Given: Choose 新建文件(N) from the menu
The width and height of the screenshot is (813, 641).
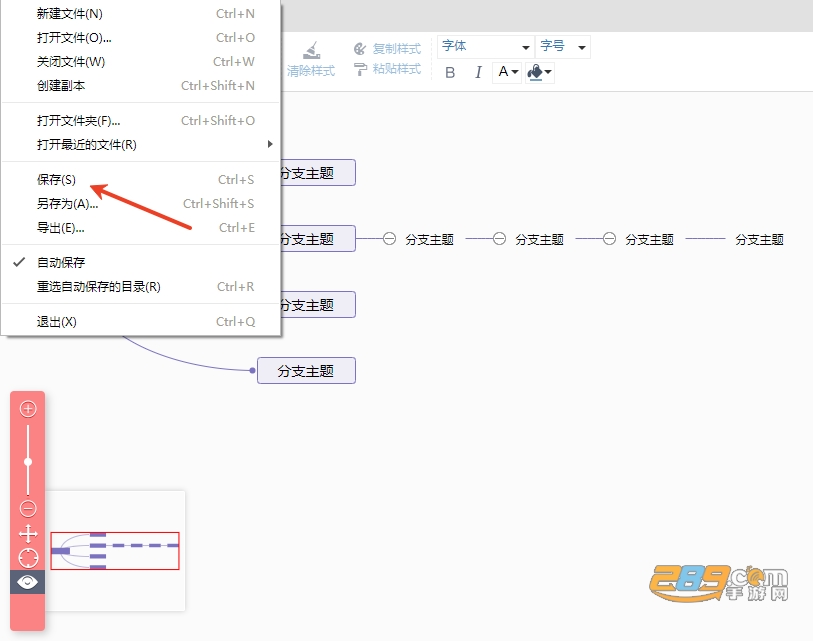Looking at the screenshot, I should click(141, 13).
